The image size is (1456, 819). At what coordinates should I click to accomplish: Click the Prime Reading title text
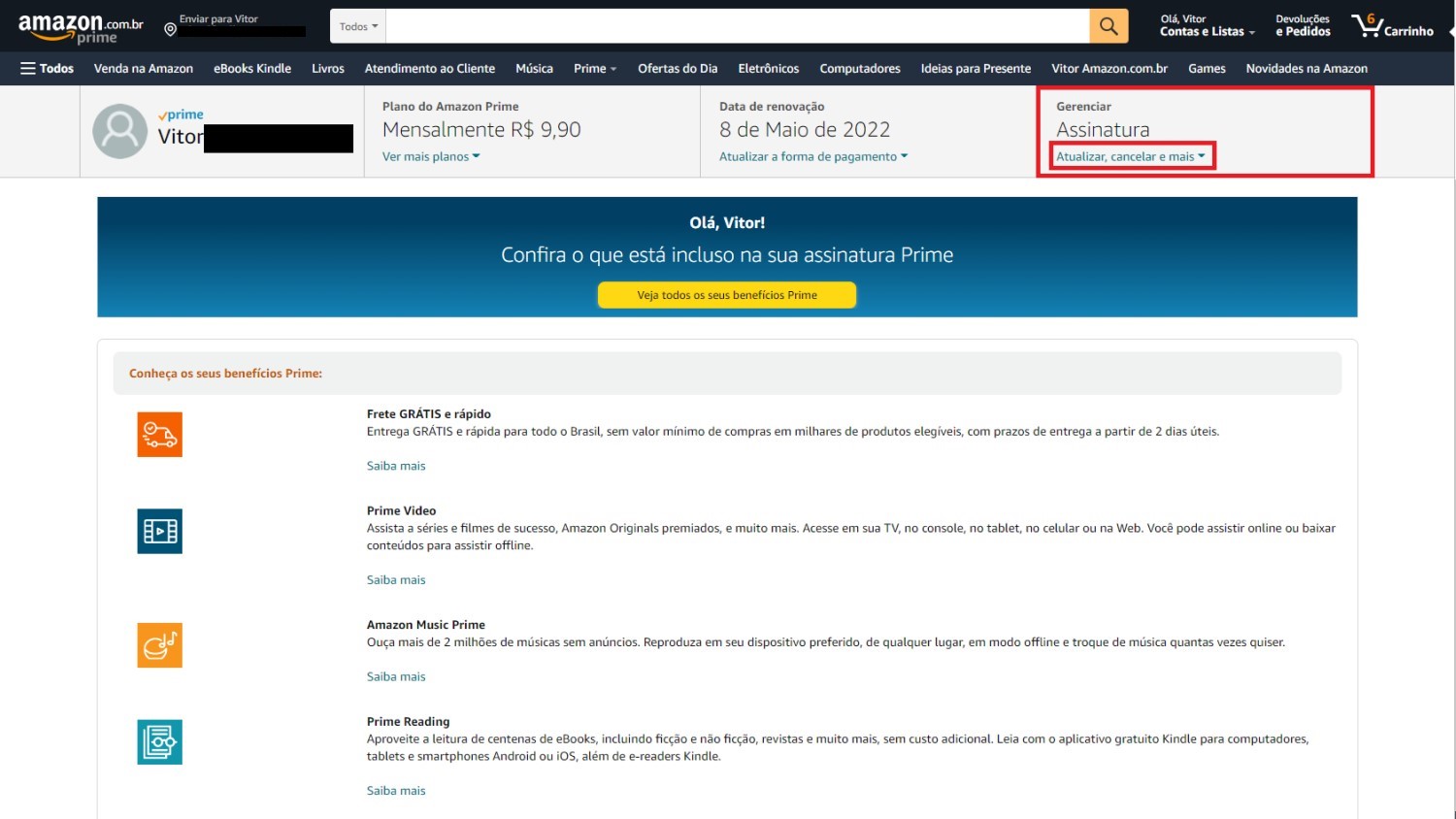point(408,722)
